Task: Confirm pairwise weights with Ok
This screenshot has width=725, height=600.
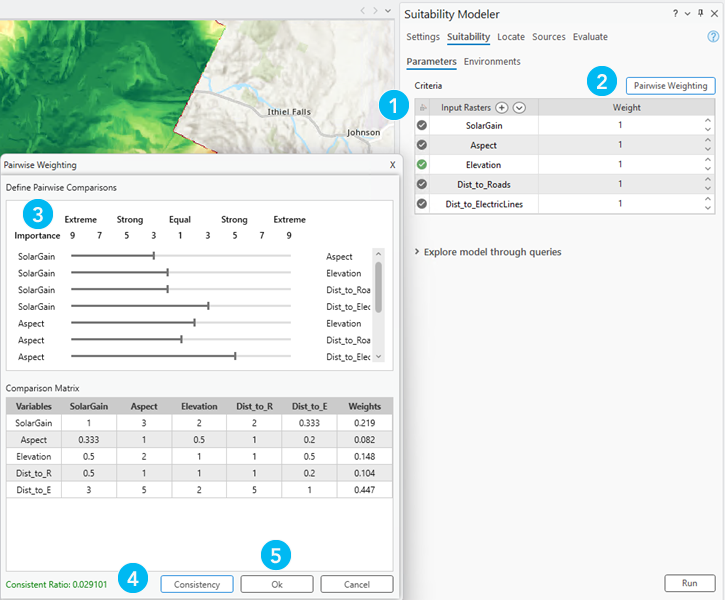Action: point(277,584)
